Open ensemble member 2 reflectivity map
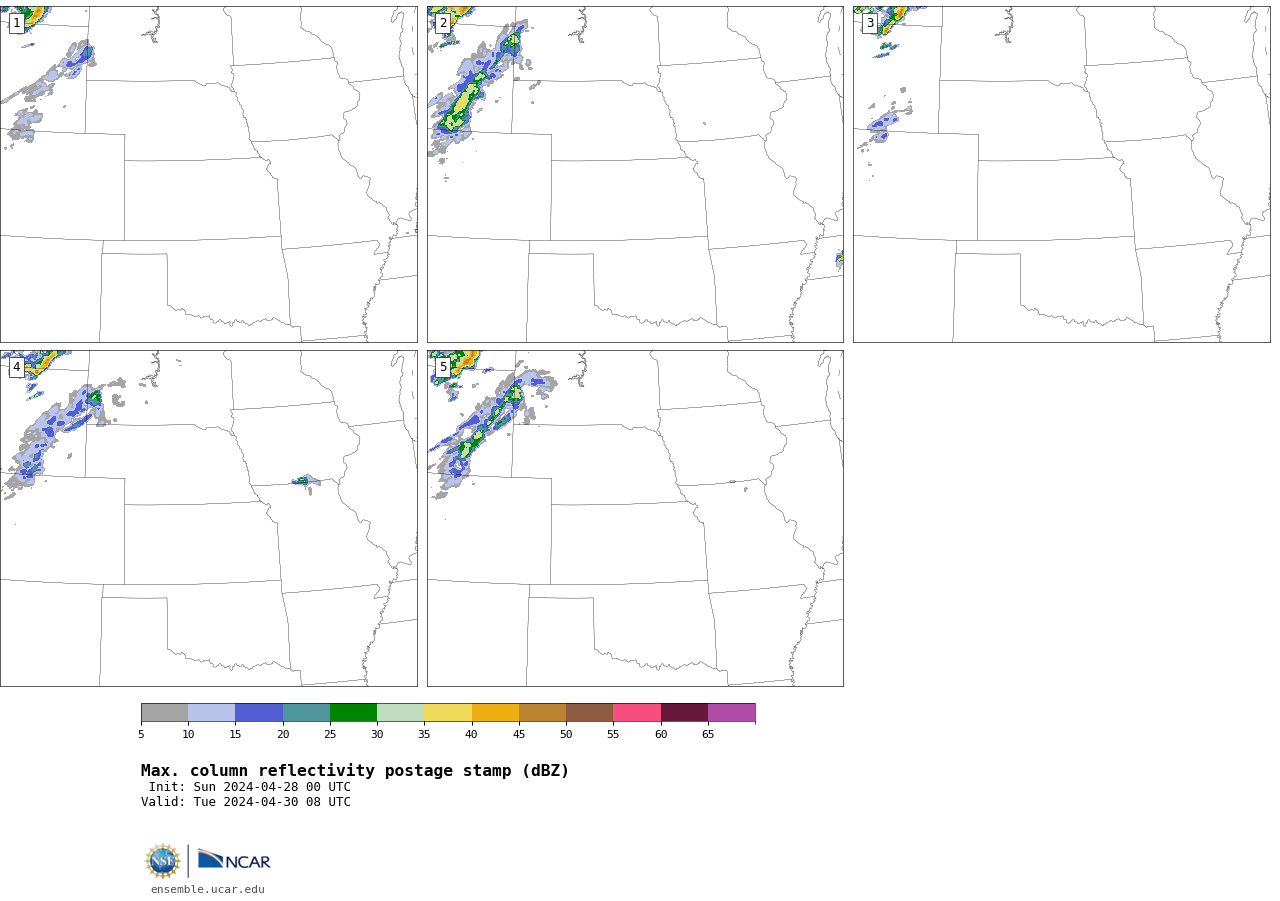Viewport: 1280px width, 901px height. click(635, 174)
